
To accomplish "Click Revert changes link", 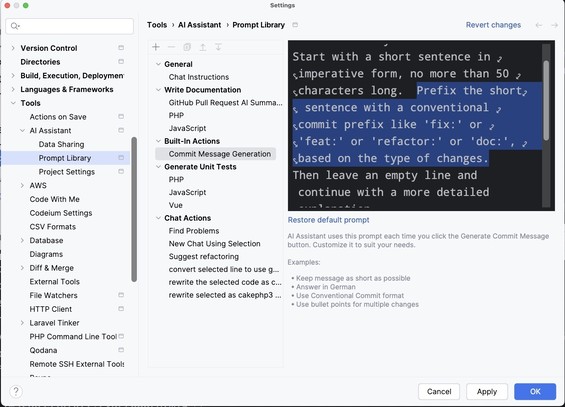I will [493, 25].
